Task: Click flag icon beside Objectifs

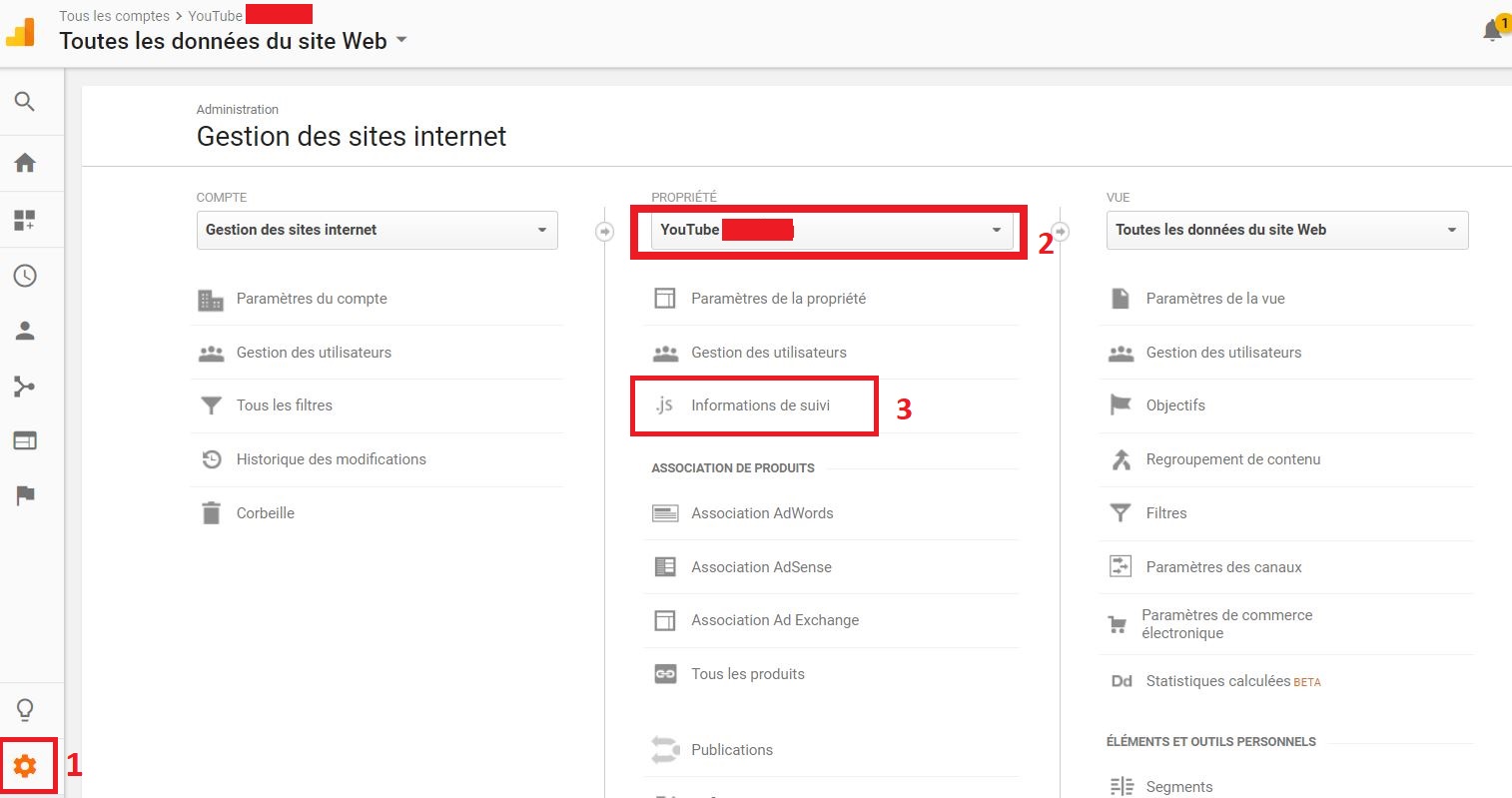Action: coord(1121,405)
